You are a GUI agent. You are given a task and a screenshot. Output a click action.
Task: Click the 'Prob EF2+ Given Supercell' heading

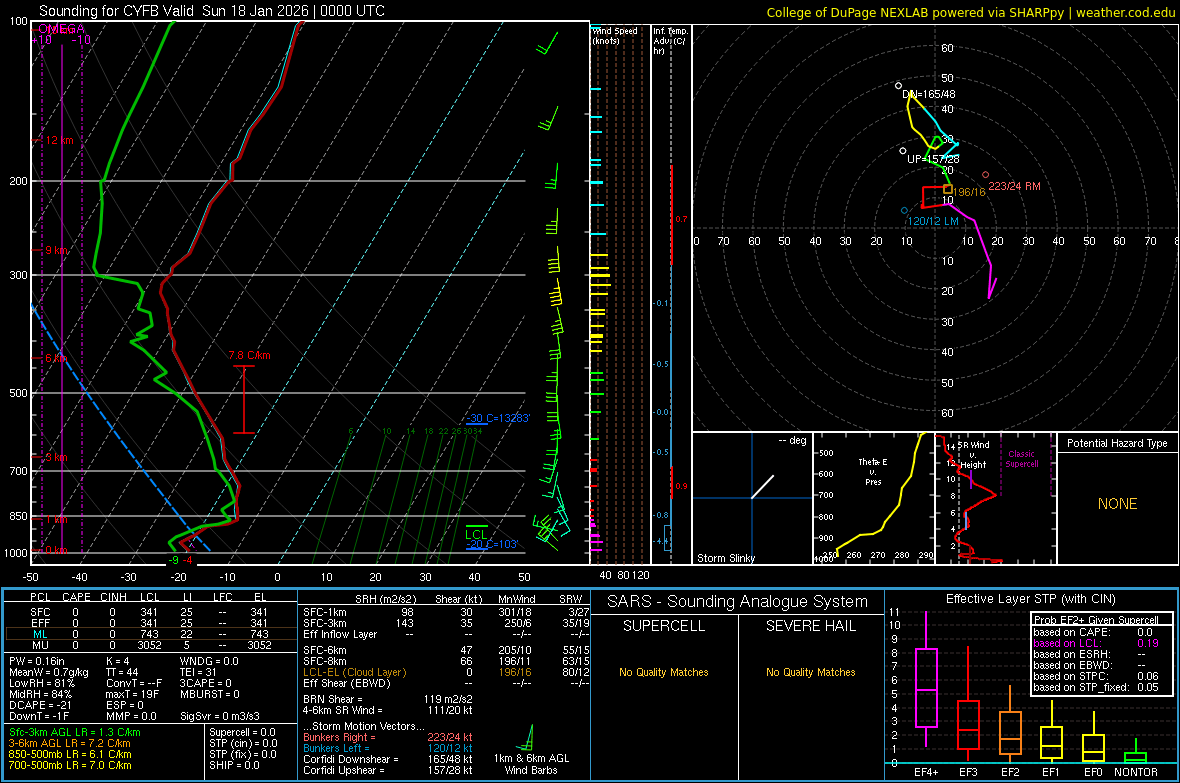coord(1096,620)
